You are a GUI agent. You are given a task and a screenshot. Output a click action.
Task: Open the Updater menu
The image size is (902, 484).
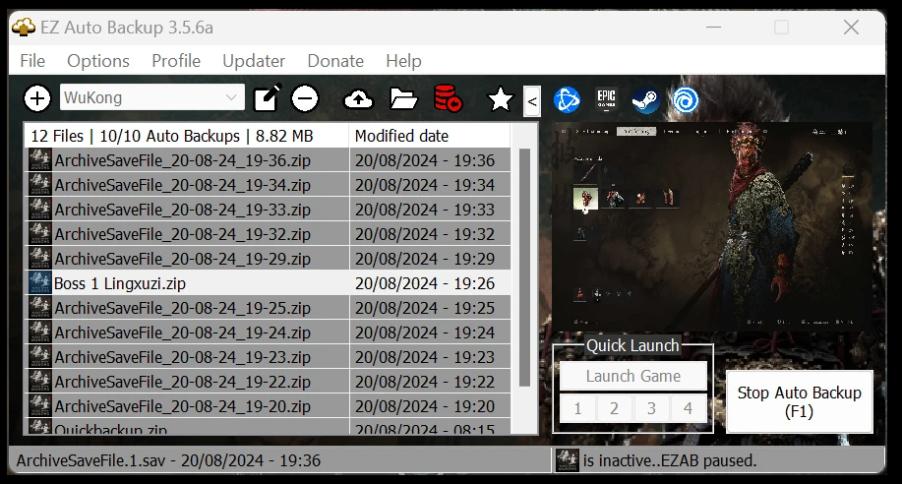(x=254, y=60)
